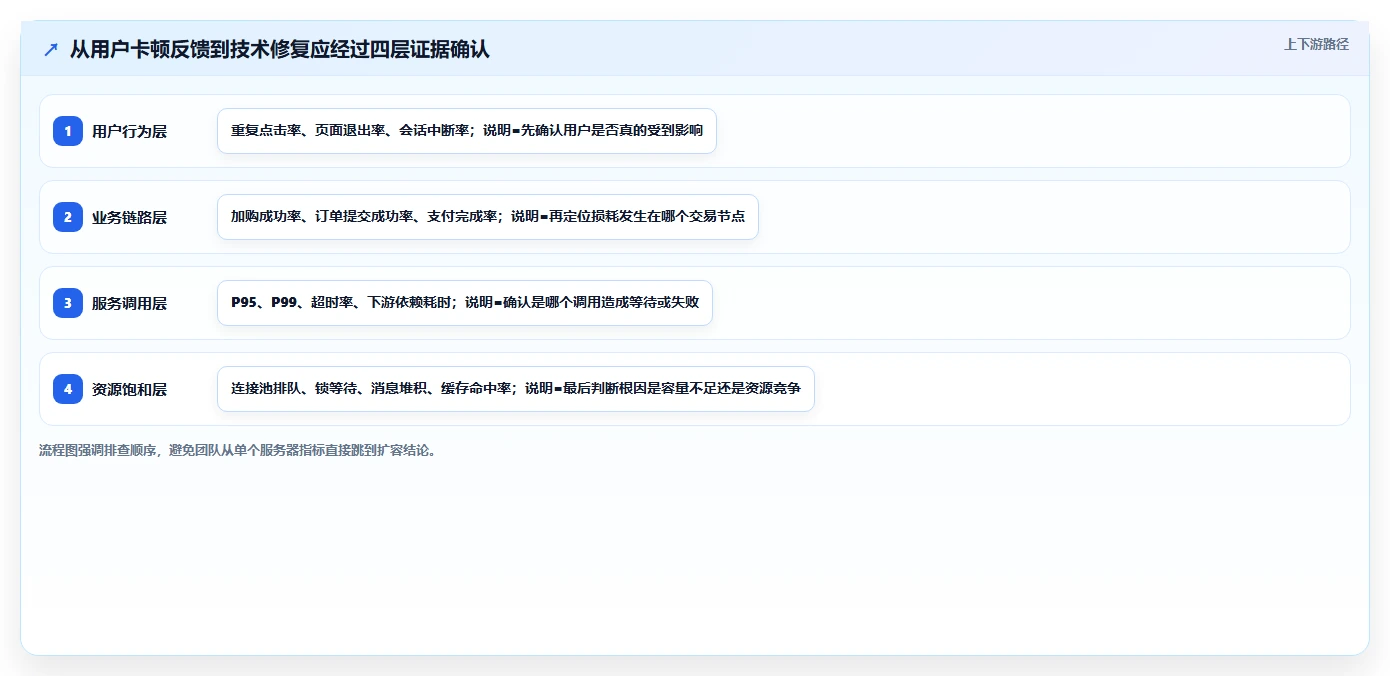
Task: Click the footnote beginning 流程图强调排查顺序
Action: [x=237, y=450]
